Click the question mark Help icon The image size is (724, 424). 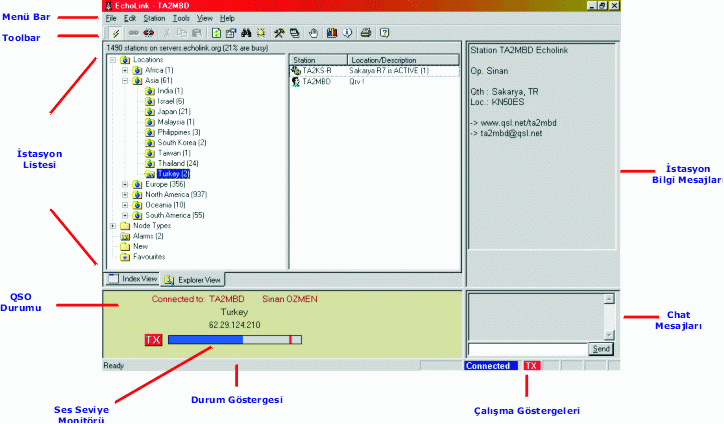[384, 33]
